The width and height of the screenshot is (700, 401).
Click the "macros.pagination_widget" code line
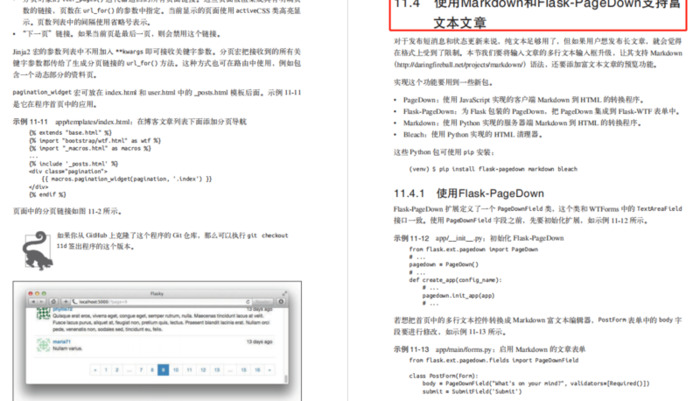click(127, 179)
